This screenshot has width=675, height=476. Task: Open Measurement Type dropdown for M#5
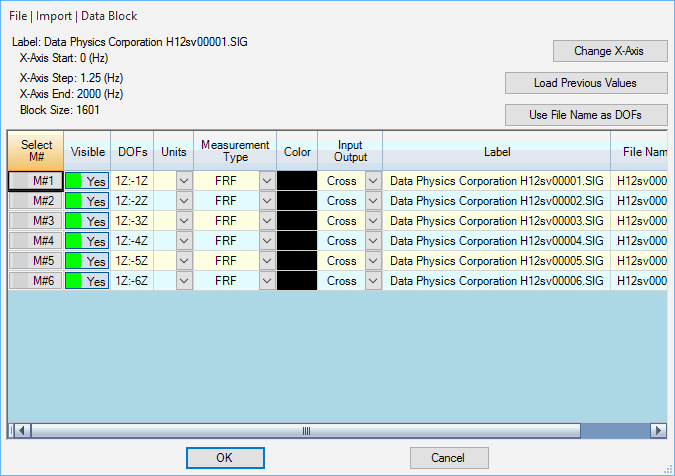(x=267, y=261)
